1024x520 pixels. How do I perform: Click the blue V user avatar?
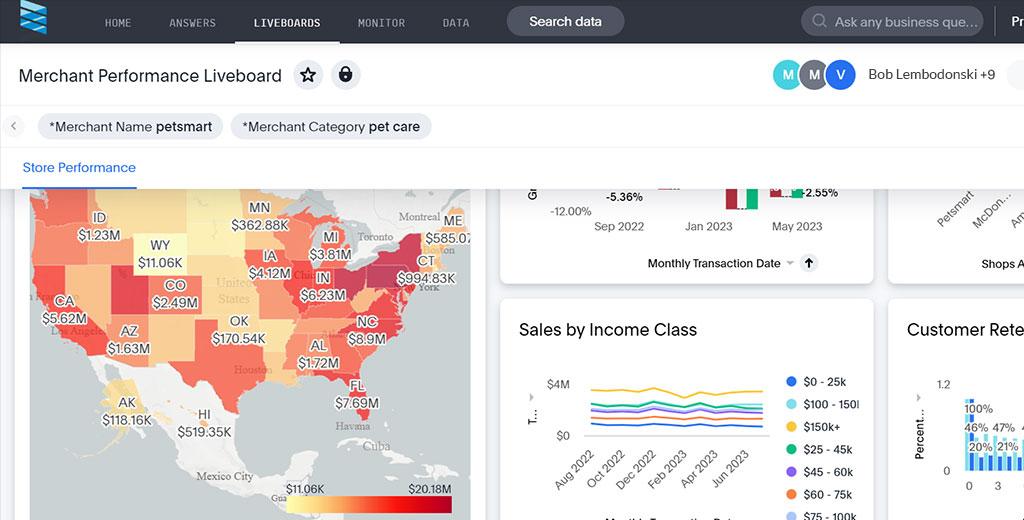pyautogui.click(x=840, y=74)
